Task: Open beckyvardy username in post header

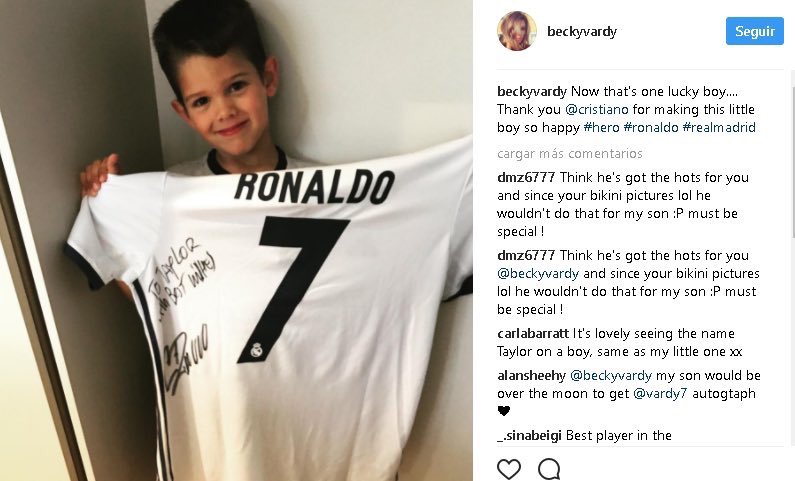Action: 582,31
